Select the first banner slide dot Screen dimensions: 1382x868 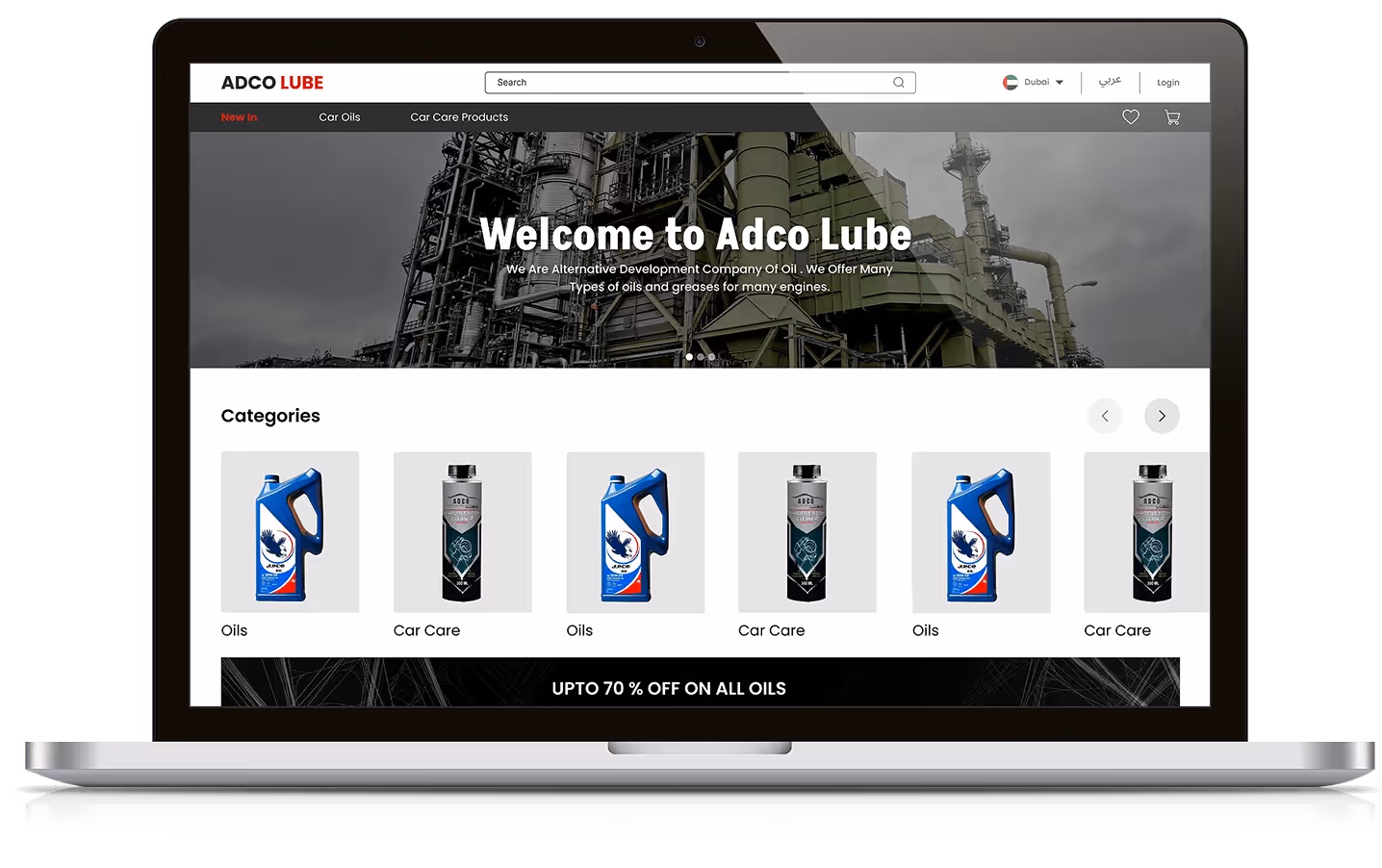(689, 357)
